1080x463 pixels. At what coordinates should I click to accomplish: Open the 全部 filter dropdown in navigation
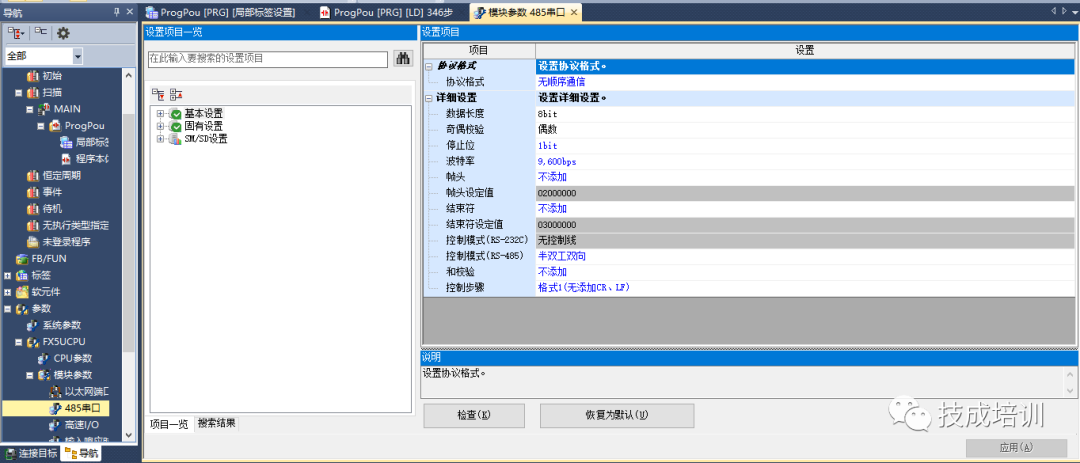click(x=77, y=56)
